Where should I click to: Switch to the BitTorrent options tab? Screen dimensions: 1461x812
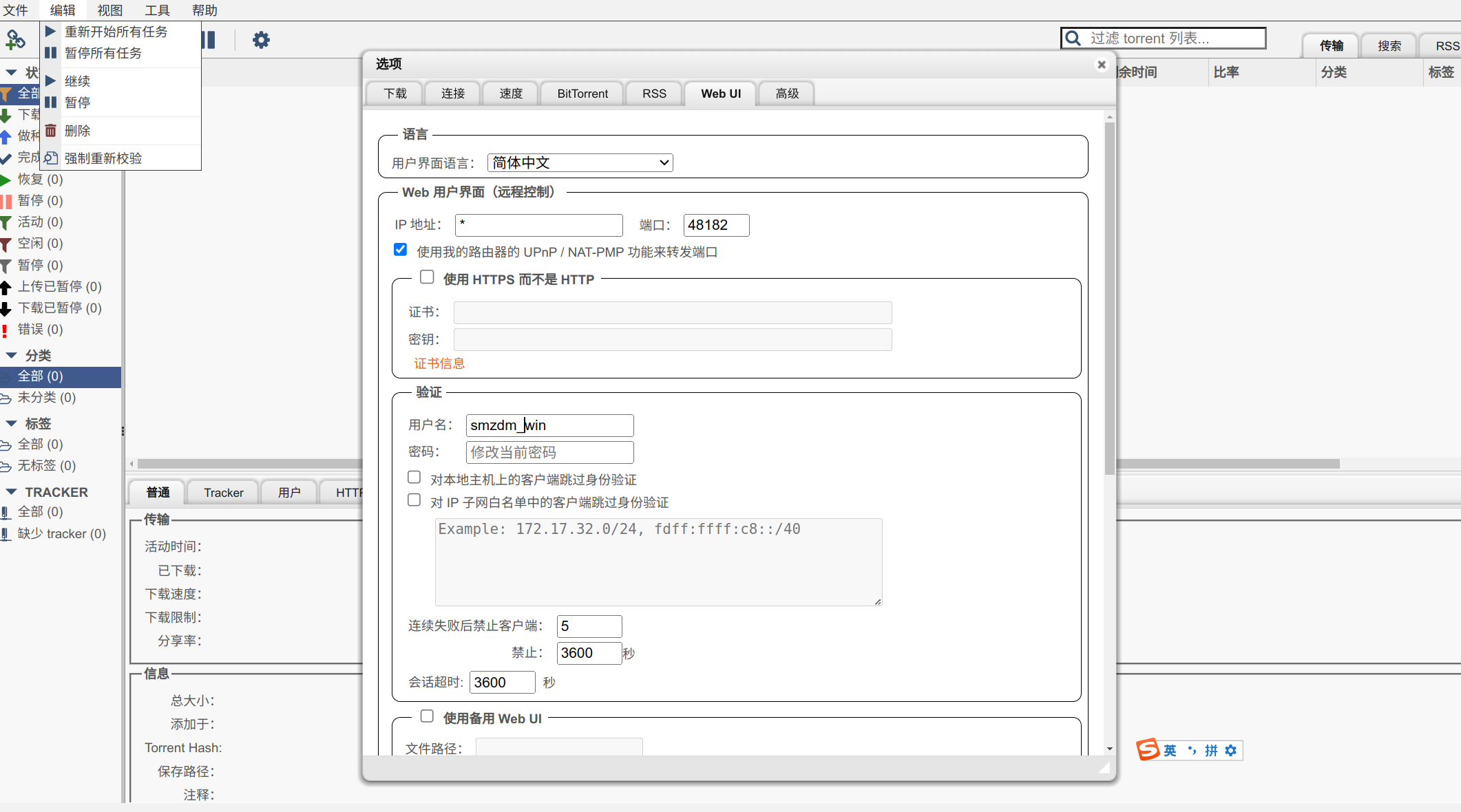click(581, 94)
